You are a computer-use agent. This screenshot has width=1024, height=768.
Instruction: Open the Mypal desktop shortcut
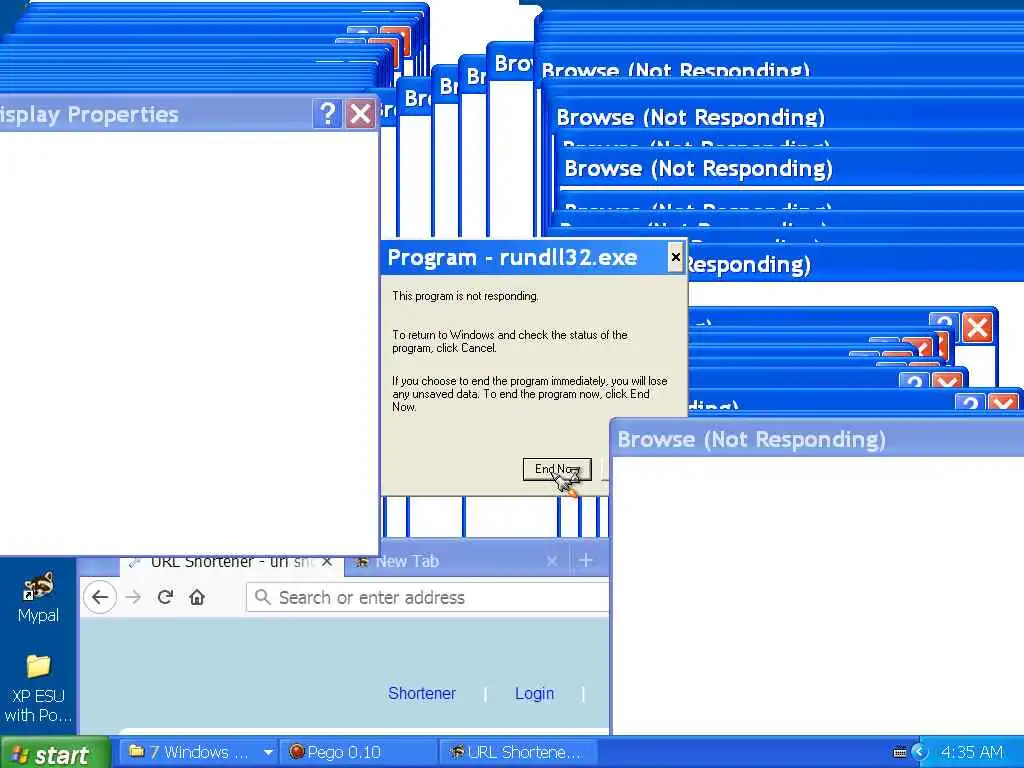pyautogui.click(x=38, y=598)
